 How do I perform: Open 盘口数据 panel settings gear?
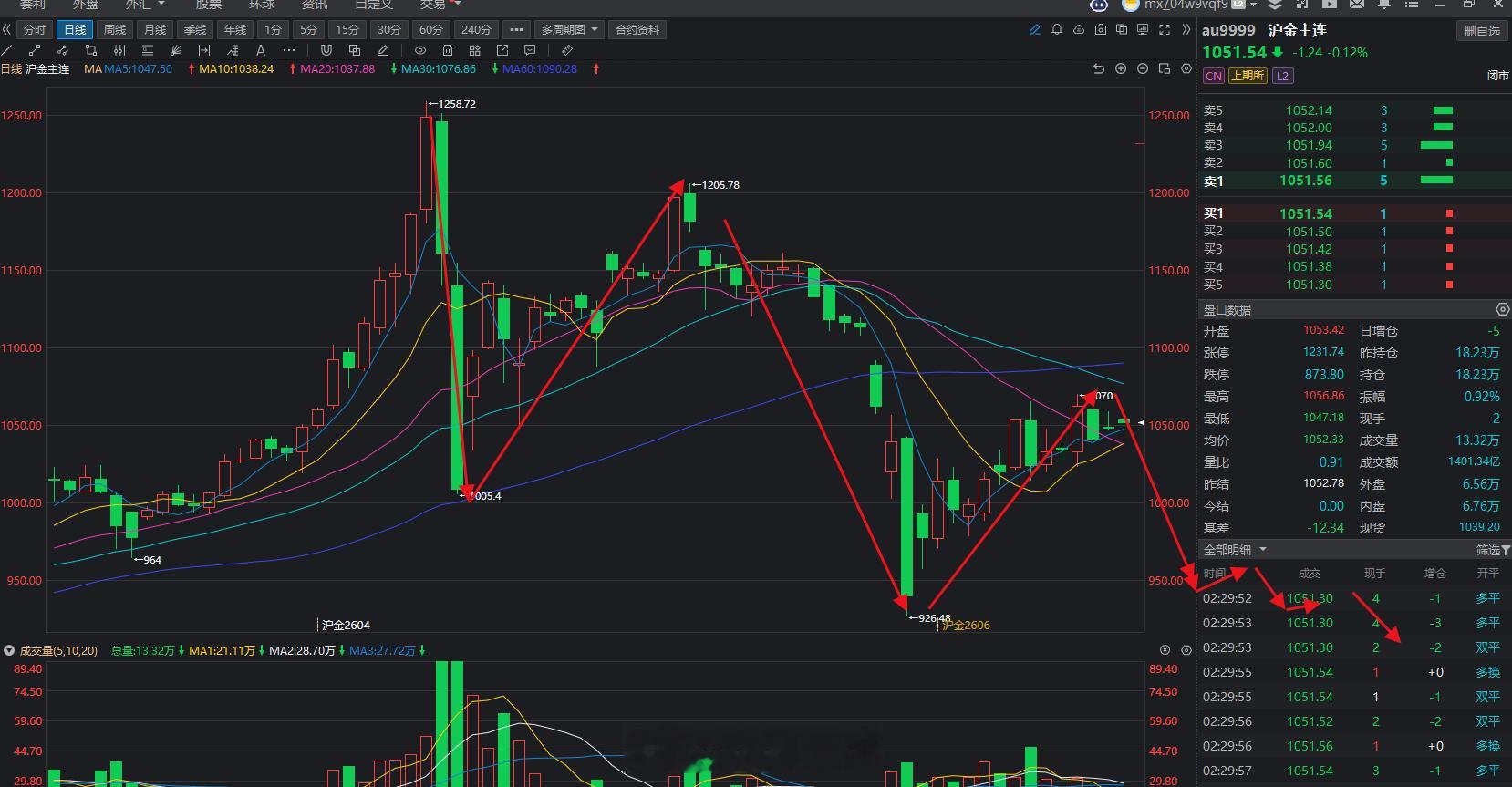coord(1503,309)
